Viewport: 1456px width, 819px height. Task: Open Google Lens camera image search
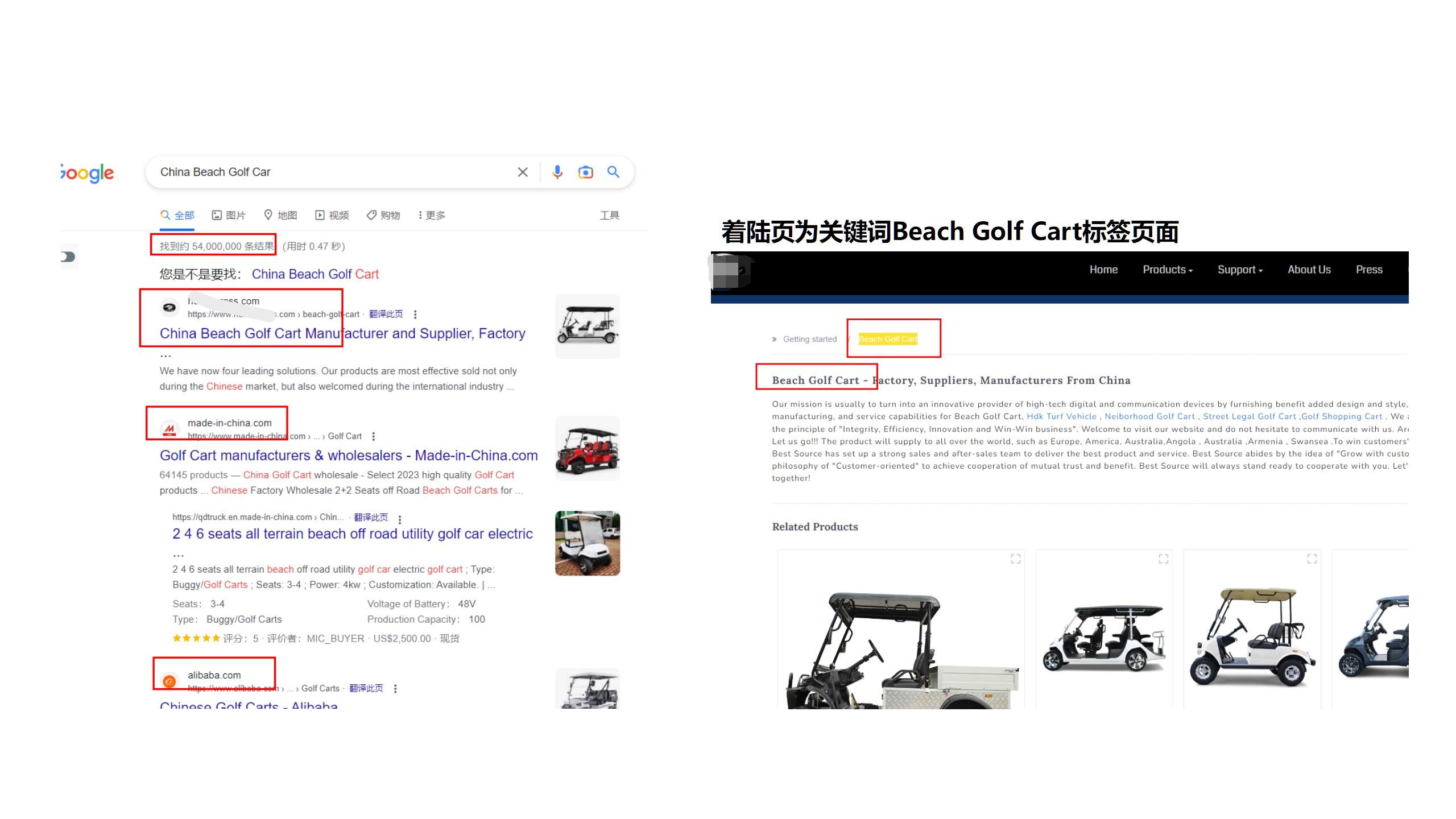585,172
